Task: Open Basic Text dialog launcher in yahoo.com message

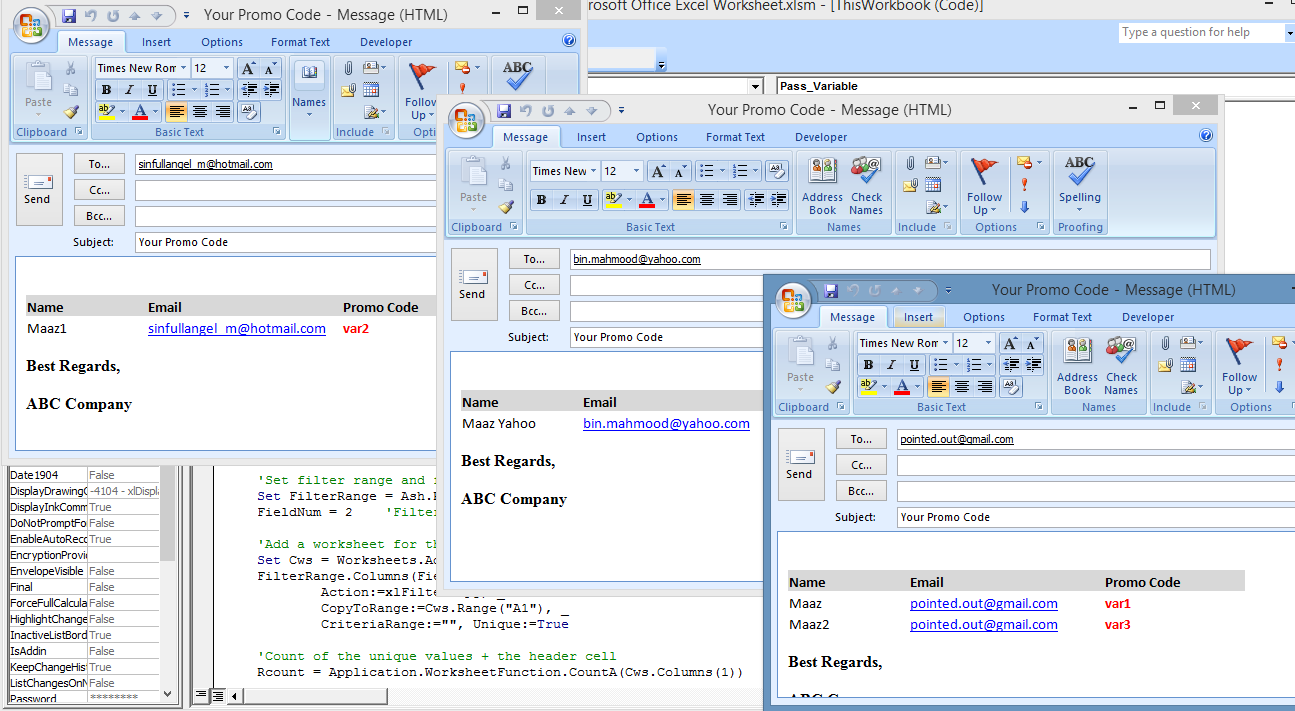Action: pos(782,227)
